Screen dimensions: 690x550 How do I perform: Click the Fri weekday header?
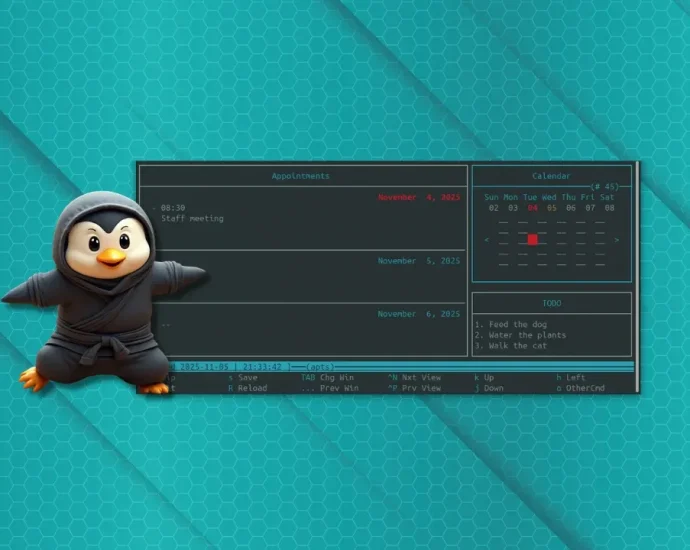coord(588,197)
